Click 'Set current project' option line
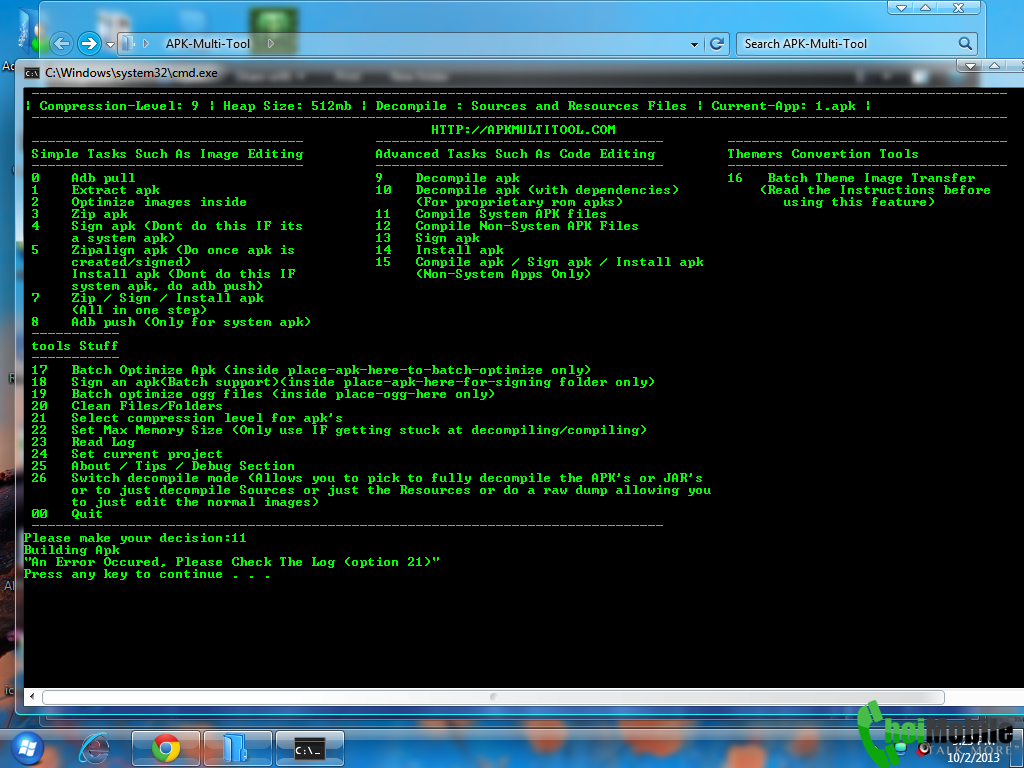 pyautogui.click(x=147, y=454)
